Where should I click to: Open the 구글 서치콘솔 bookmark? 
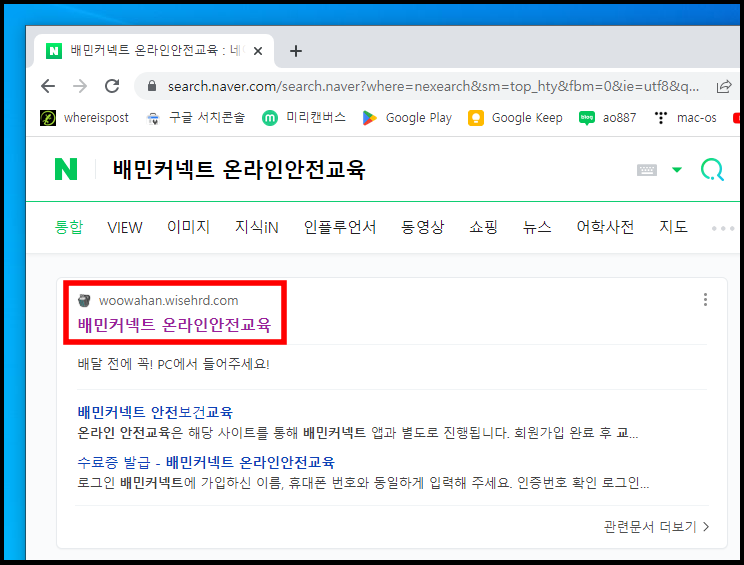point(195,118)
